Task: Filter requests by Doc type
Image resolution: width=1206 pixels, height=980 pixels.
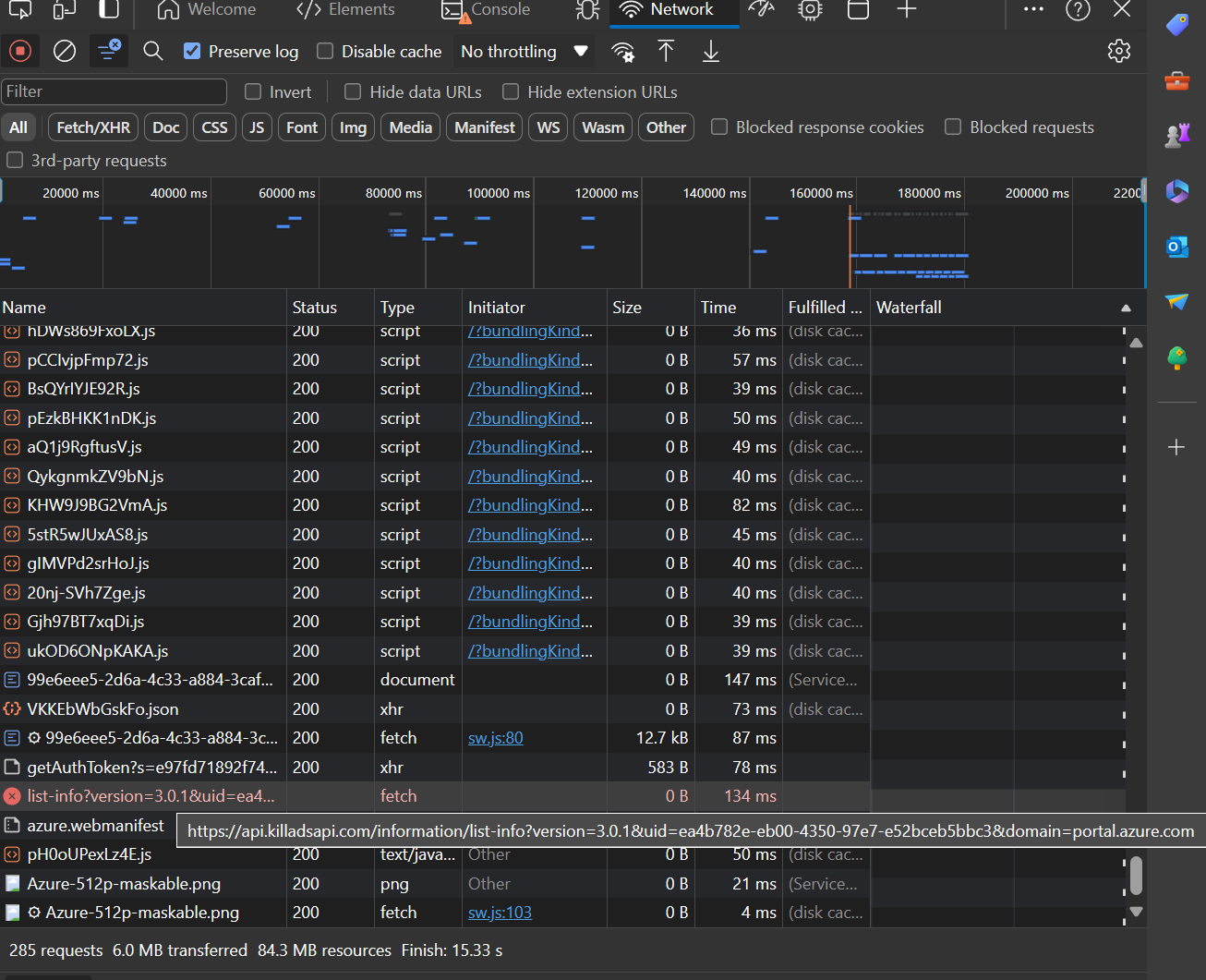Action: pyautogui.click(x=166, y=127)
